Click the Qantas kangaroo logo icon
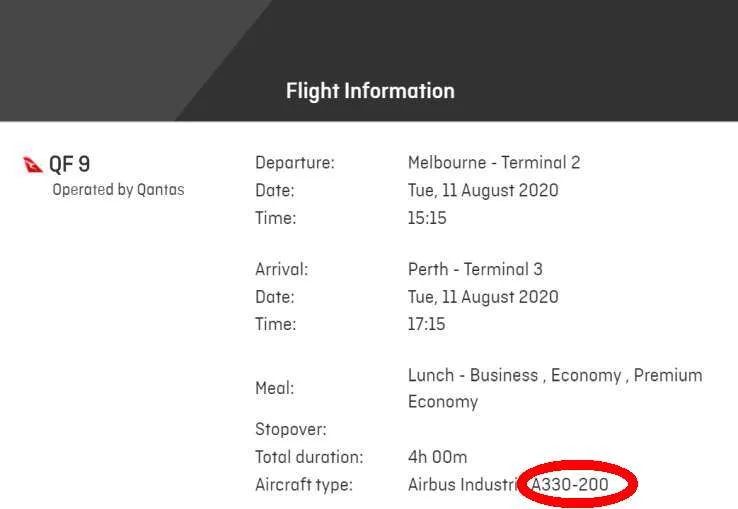 33,164
